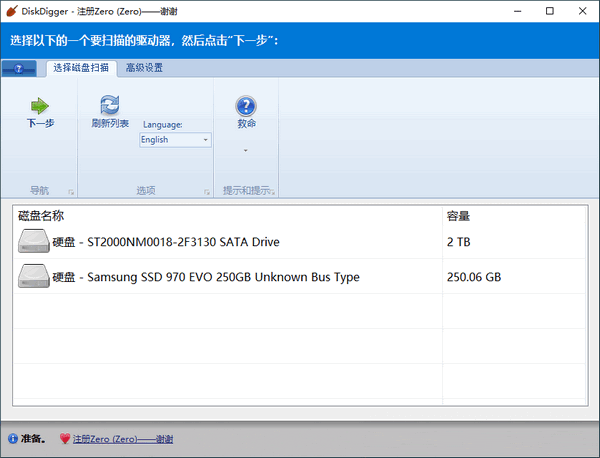600x458 pixels.
Task: Click the Refresh list icon (刷新列表)
Action: (110, 105)
